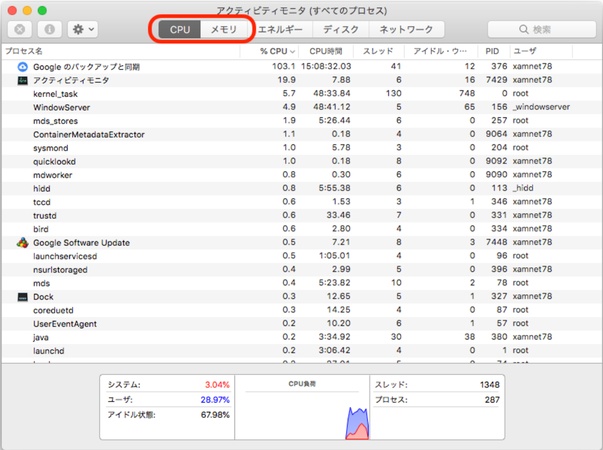Click the kernel_task thread count 130

[x=393, y=93]
